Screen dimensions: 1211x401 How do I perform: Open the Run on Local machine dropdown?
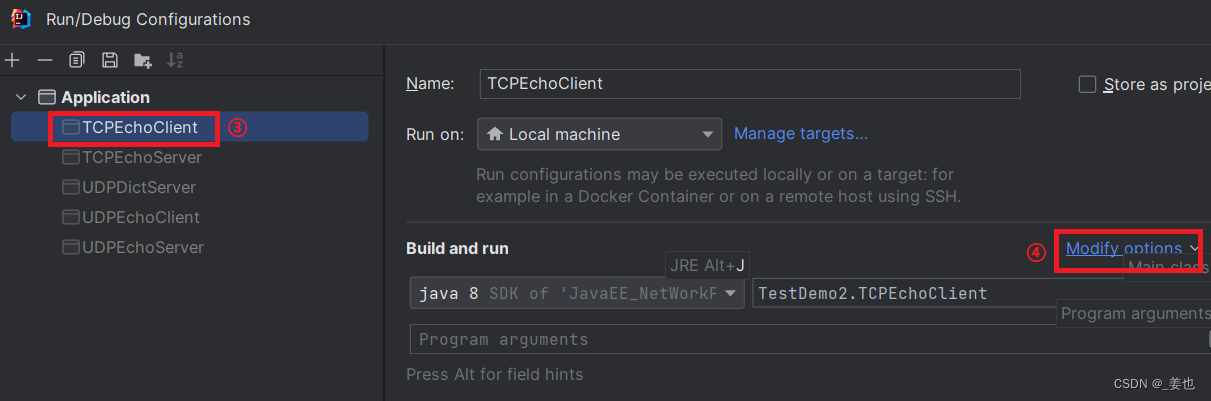[x=599, y=134]
